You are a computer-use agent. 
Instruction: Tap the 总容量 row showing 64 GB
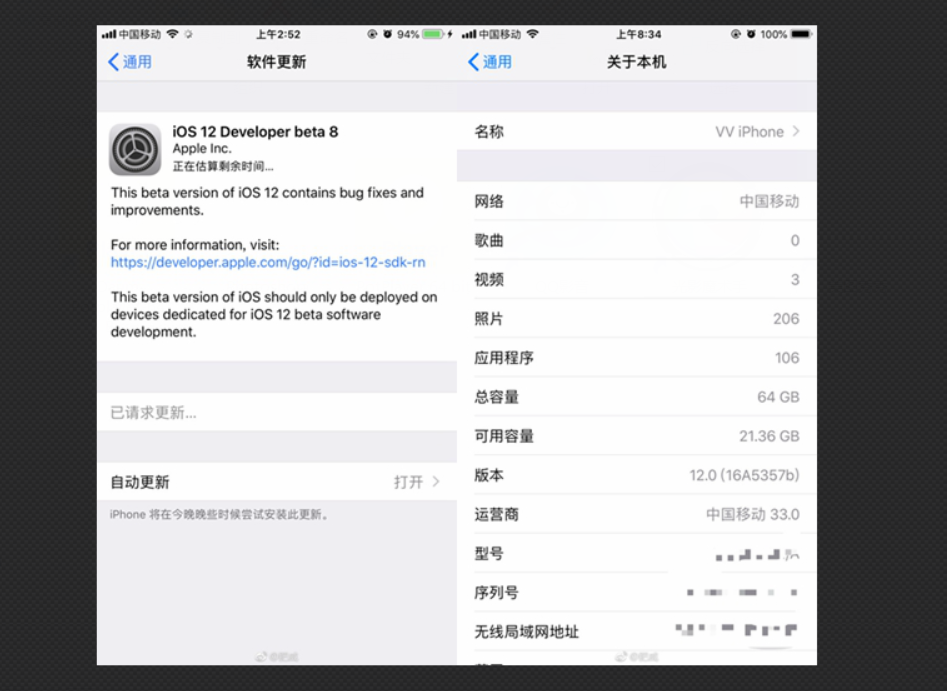point(637,397)
